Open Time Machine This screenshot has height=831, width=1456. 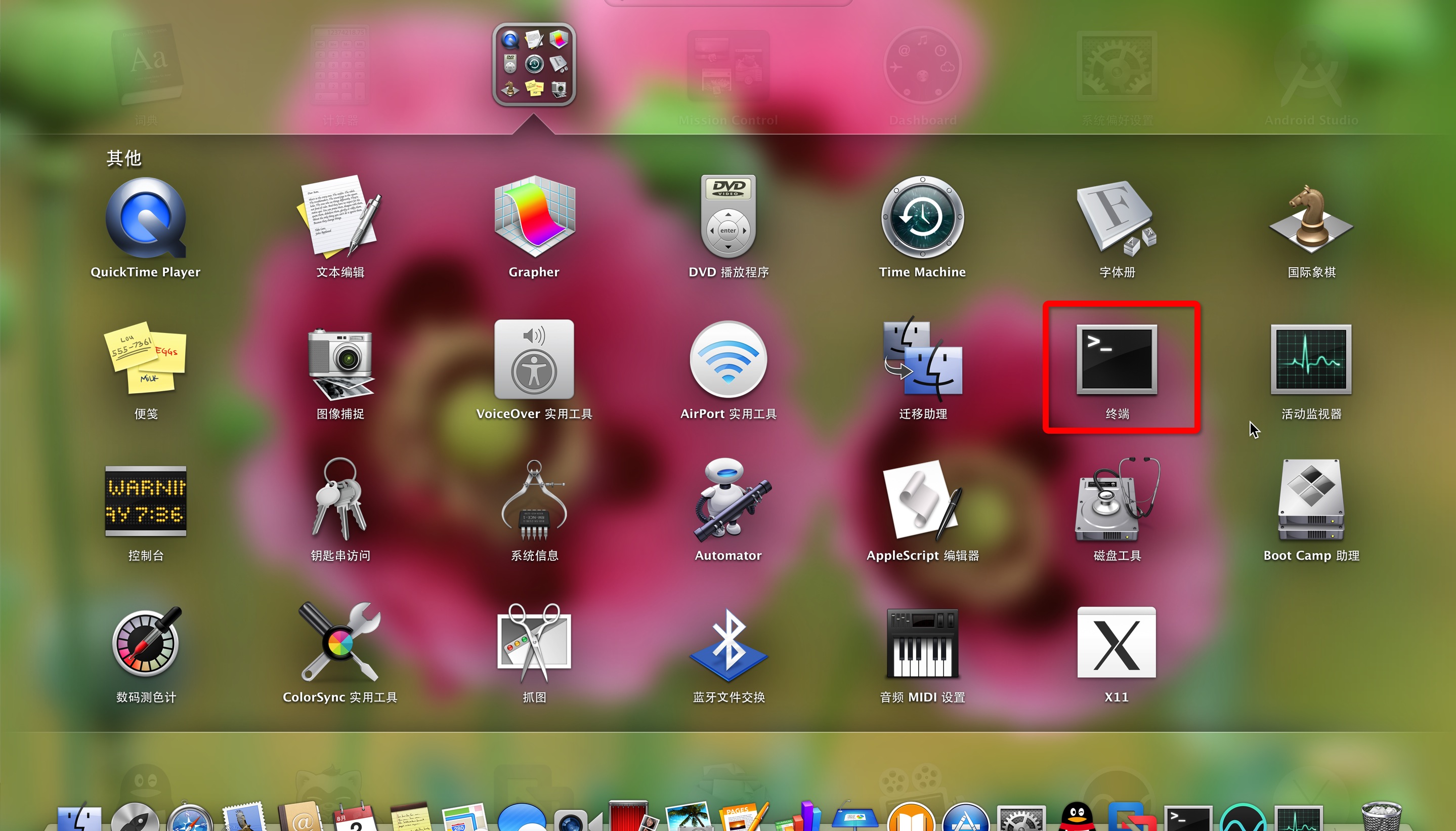(923, 218)
